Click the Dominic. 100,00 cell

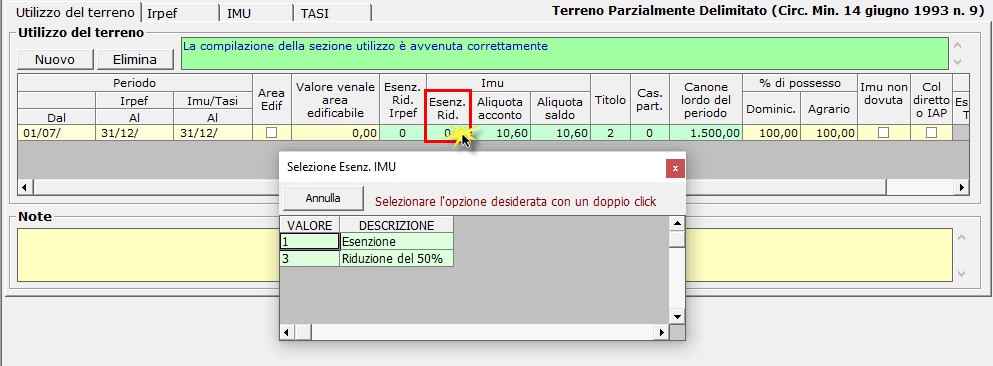[771, 133]
